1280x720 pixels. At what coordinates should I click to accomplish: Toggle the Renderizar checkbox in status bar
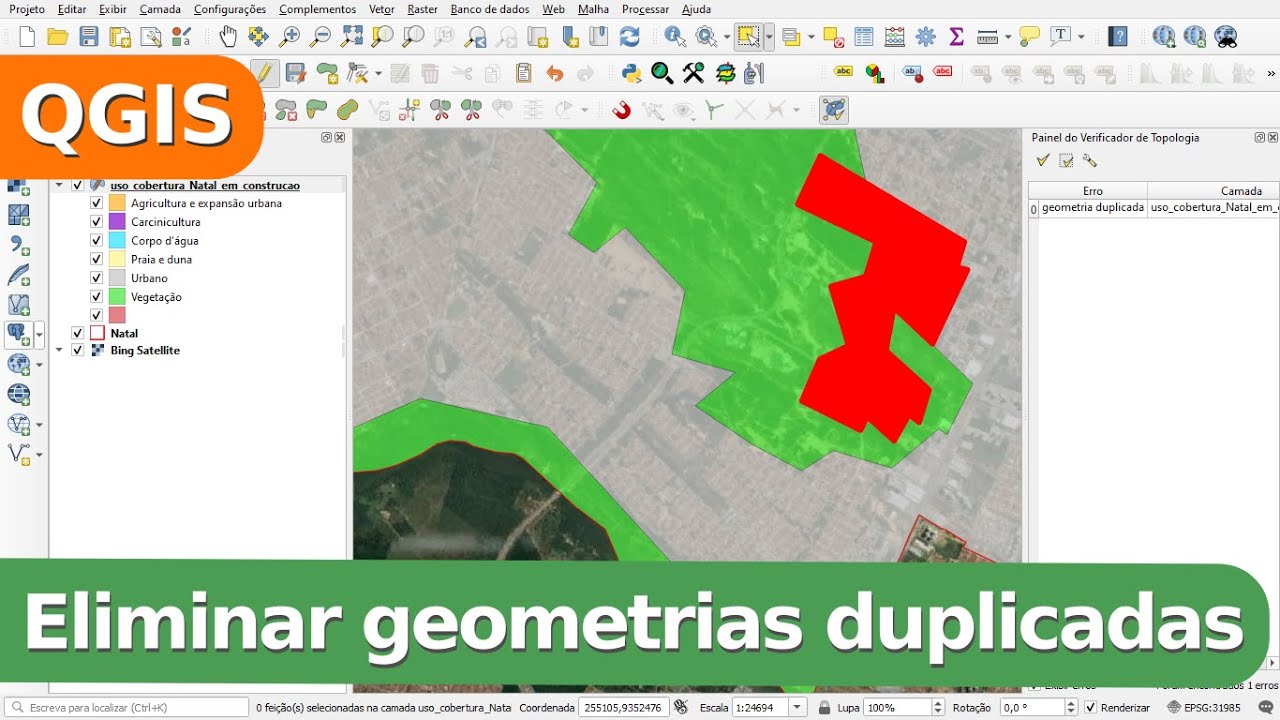click(x=1090, y=707)
